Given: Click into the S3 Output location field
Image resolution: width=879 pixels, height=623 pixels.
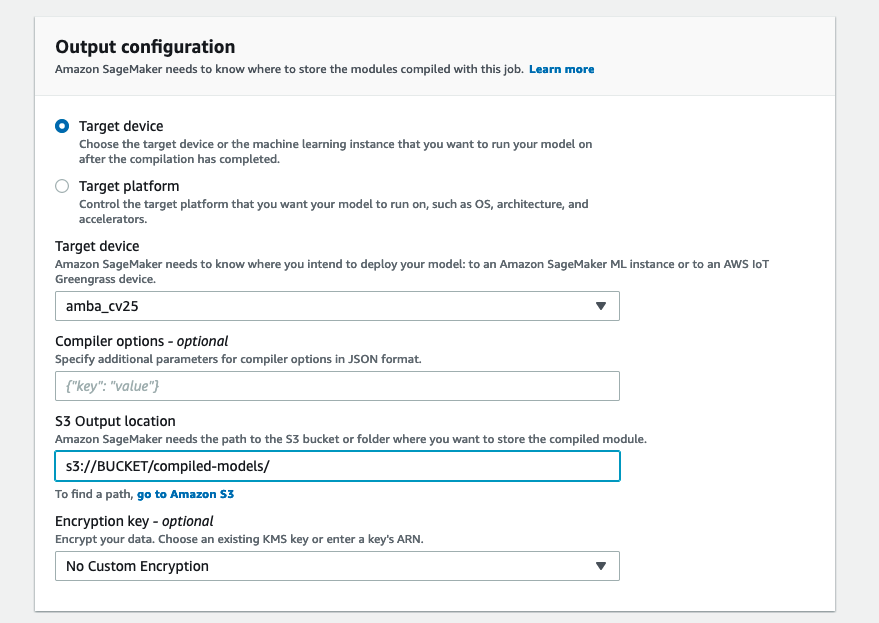Looking at the screenshot, I should coord(337,466).
